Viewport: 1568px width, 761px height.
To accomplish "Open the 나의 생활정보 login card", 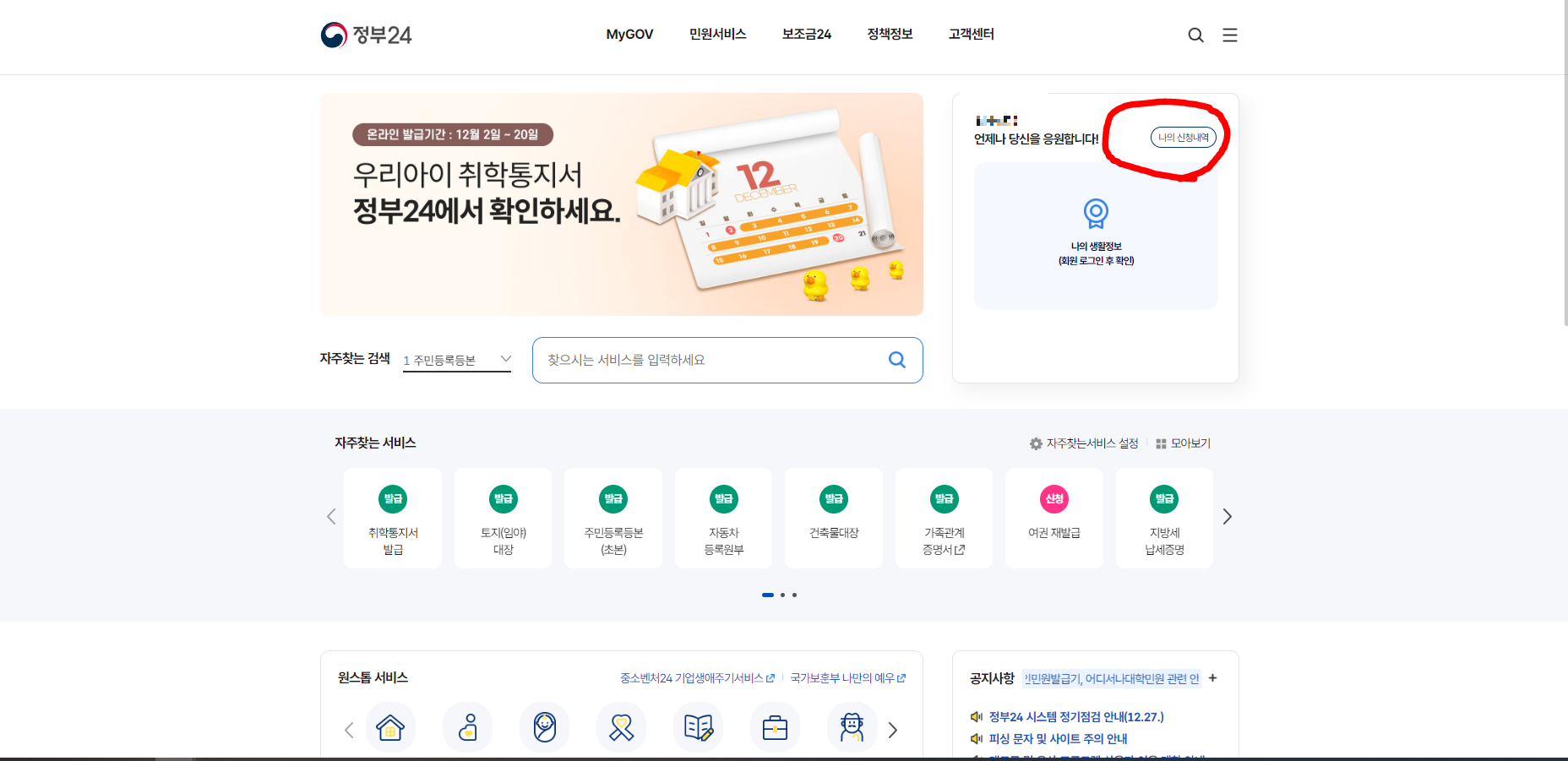I will [1096, 236].
